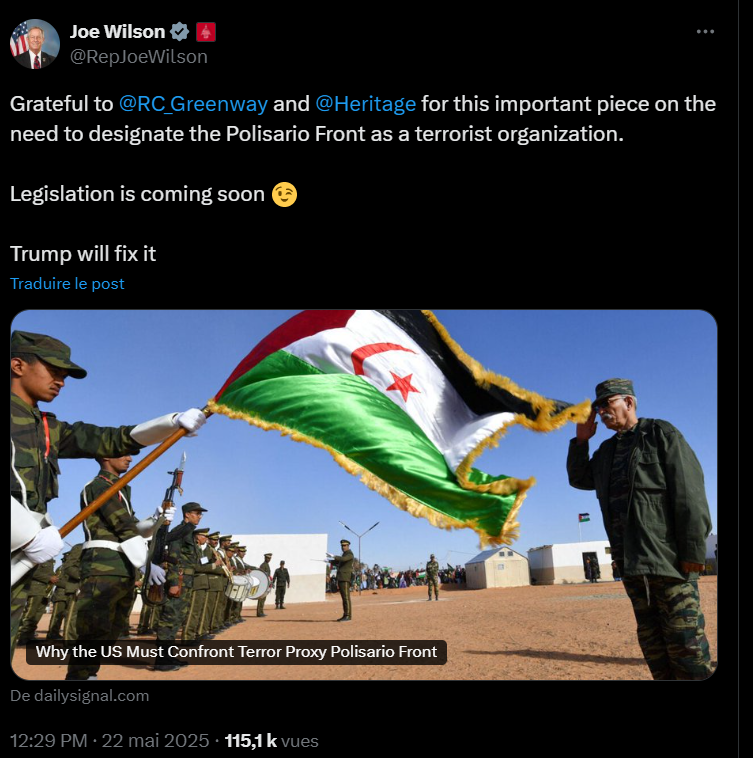Click Traduire le post link
753x758 pixels.
click(x=67, y=284)
